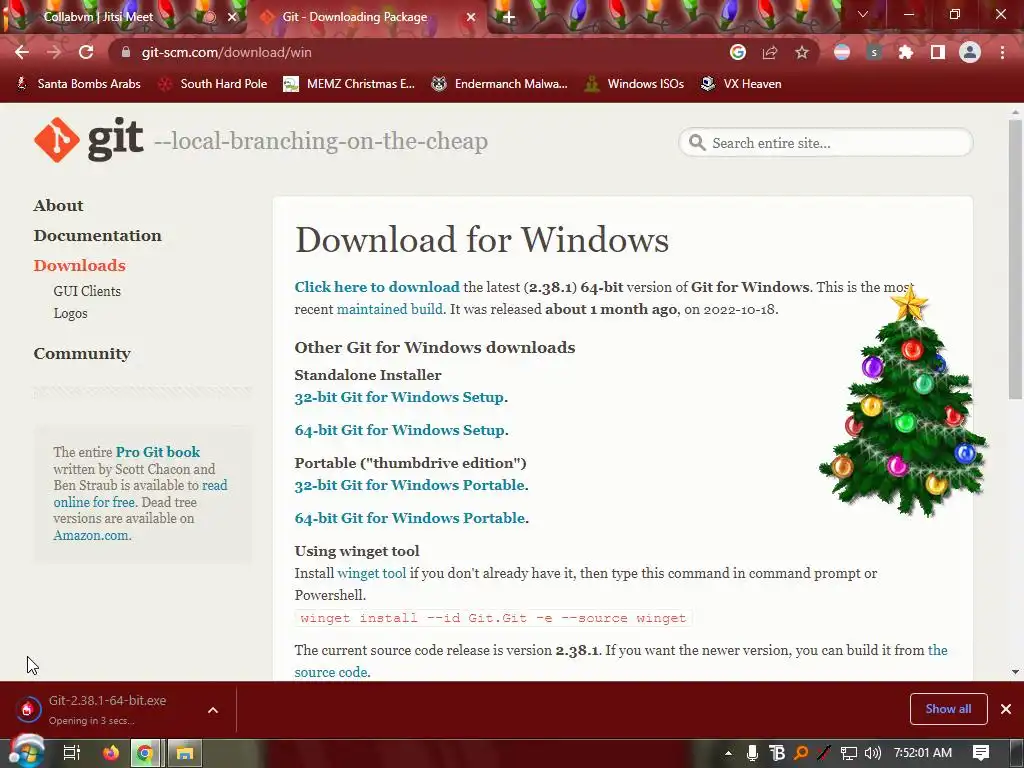Click Show all downloads
Viewport: 1024px width, 768px height.
pyautogui.click(x=948, y=709)
